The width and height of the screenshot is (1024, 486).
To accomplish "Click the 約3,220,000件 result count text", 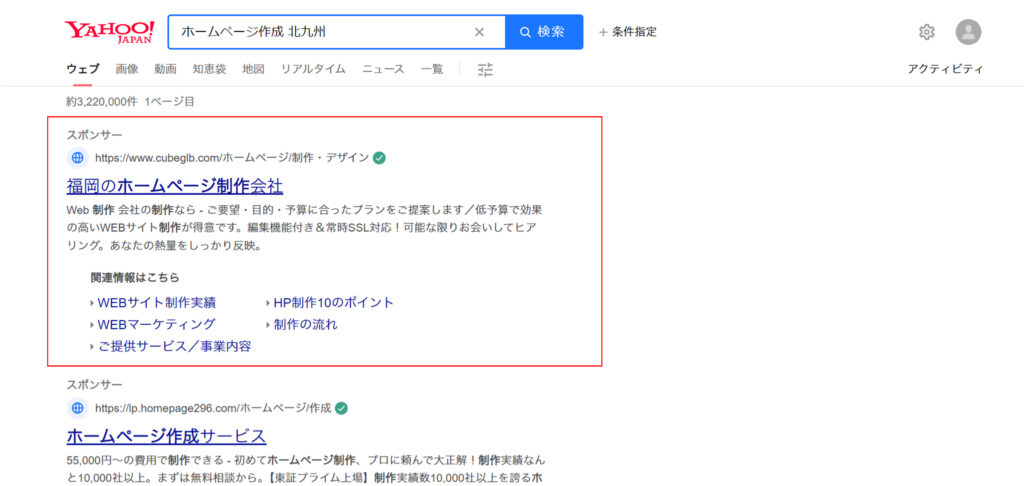I will point(102,102).
